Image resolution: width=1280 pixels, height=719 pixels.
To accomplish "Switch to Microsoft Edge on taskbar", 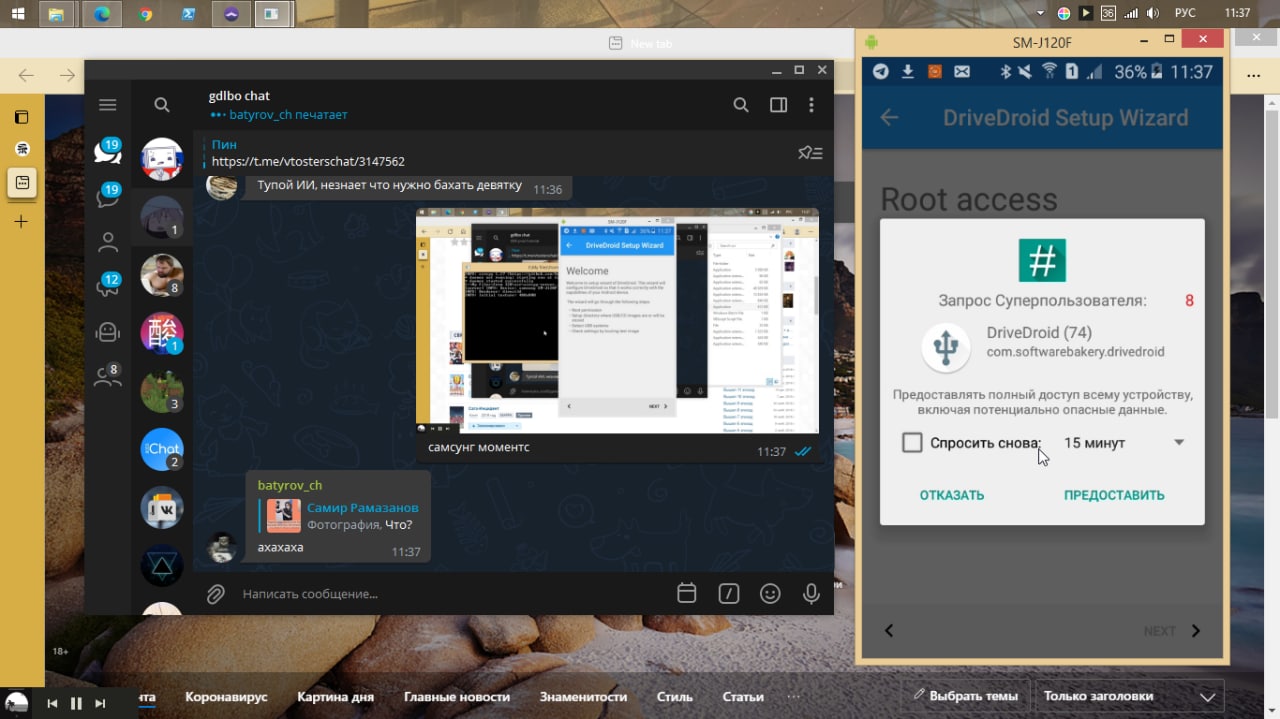I will [x=102, y=13].
